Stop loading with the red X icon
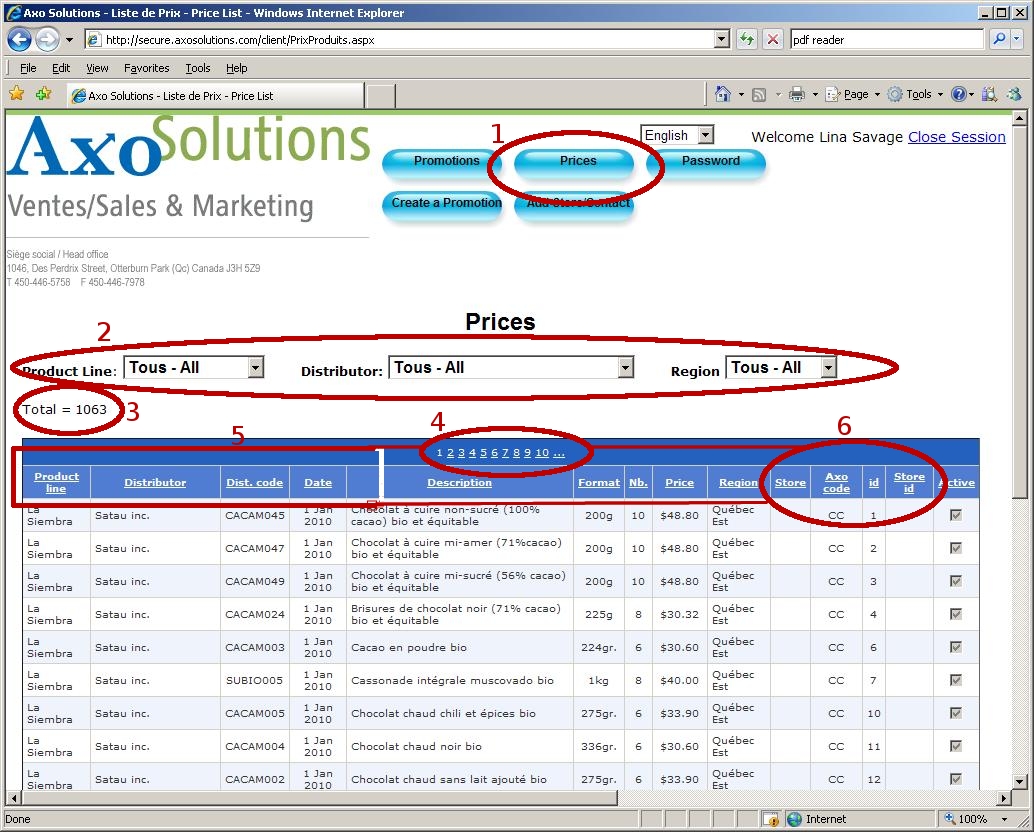 click(x=772, y=40)
